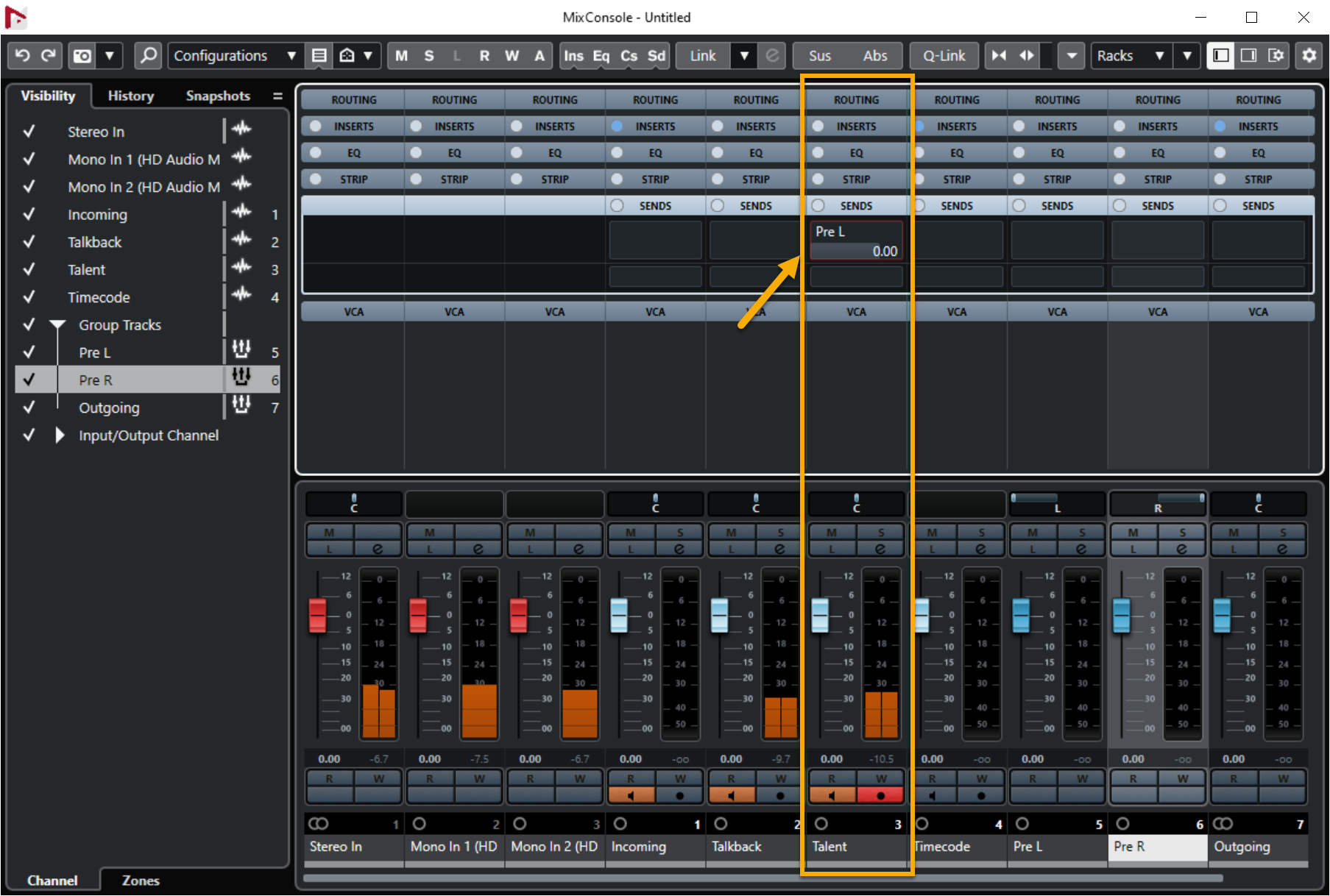Click the undo arrow in toolbar

click(x=22, y=56)
